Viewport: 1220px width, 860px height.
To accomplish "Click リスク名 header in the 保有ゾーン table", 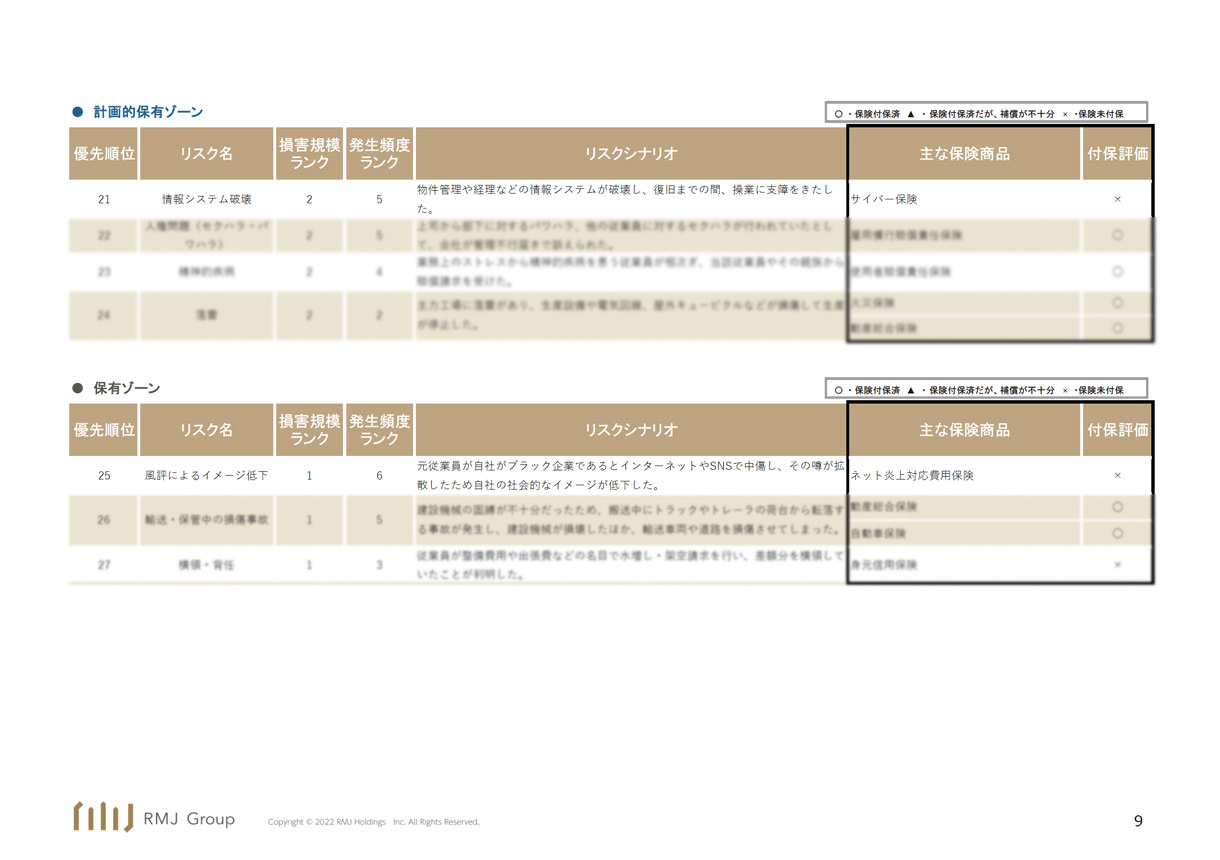I will (207, 430).
